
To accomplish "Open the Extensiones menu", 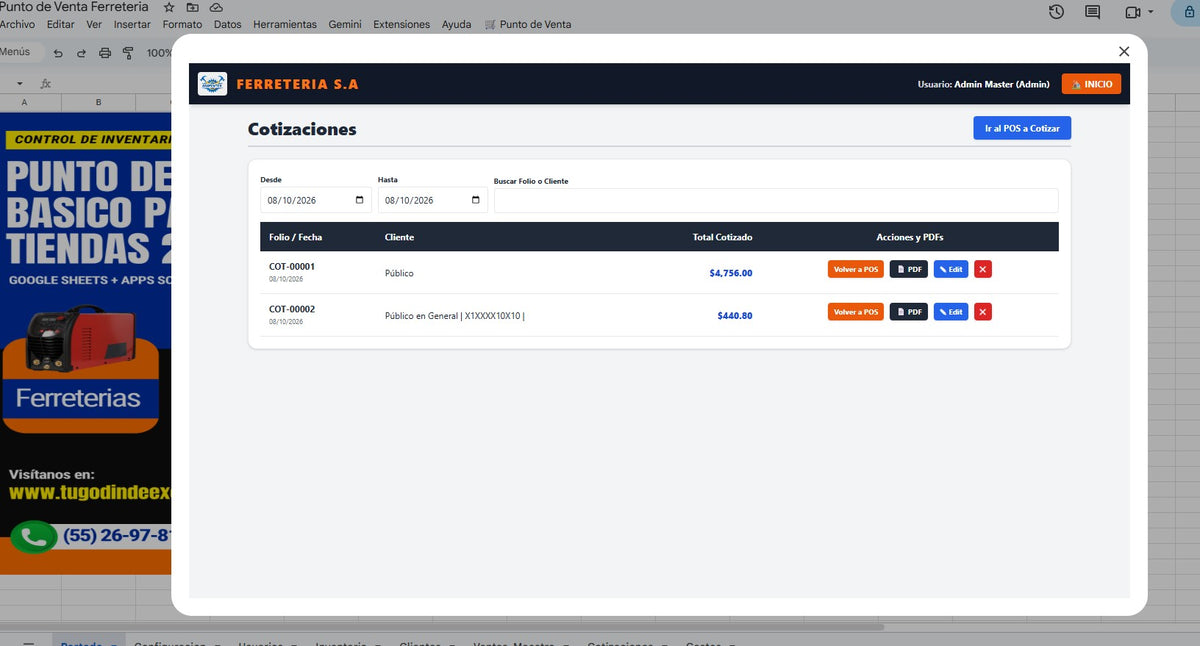I will click(x=401, y=24).
